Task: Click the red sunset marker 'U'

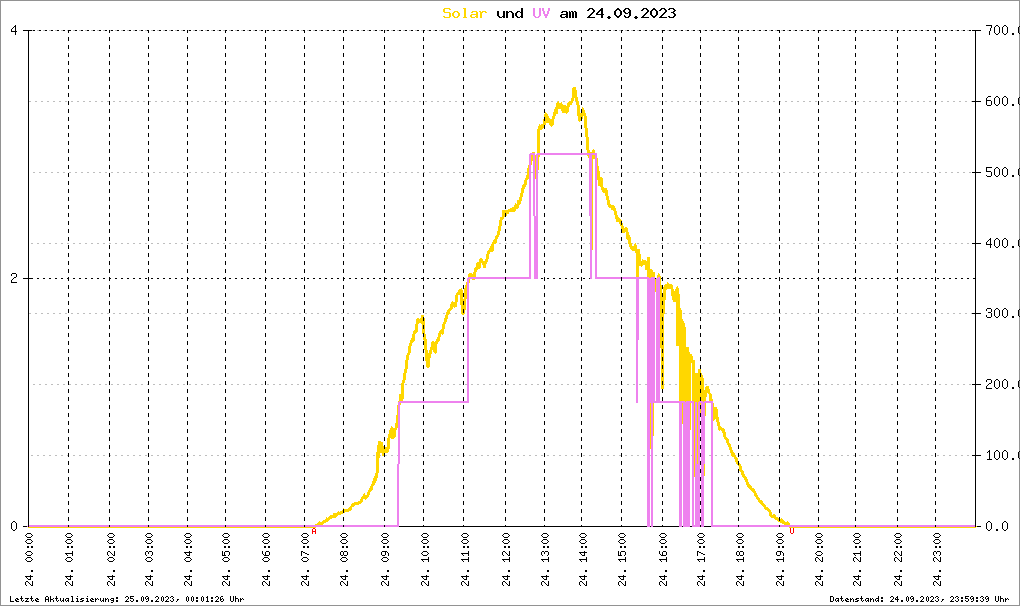Action: [x=792, y=531]
